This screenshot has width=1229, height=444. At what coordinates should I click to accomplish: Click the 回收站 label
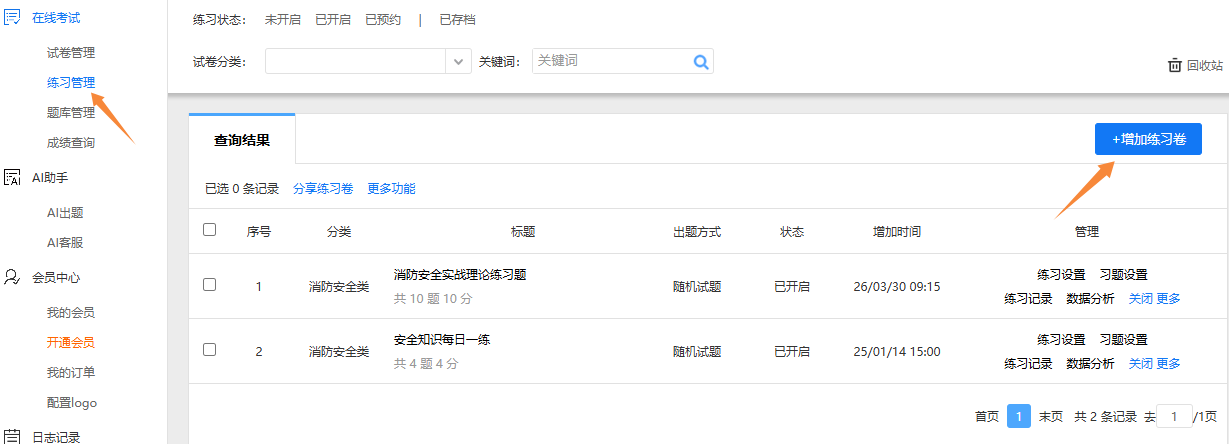(1205, 65)
